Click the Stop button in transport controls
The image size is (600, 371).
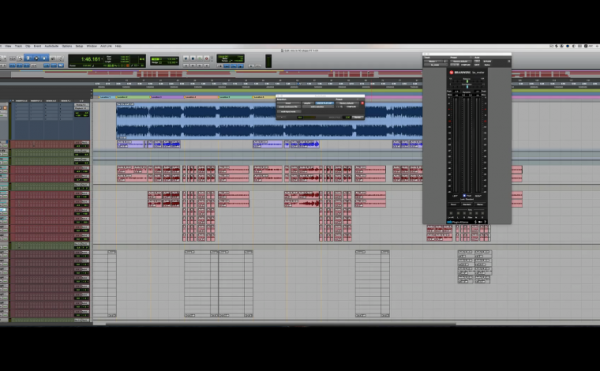193,59
